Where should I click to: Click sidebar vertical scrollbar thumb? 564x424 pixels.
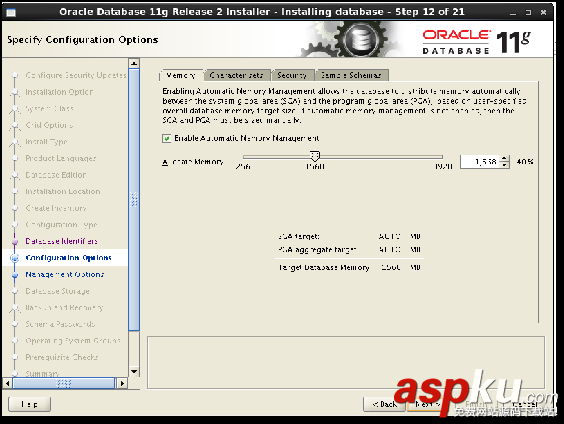[134, 200]
